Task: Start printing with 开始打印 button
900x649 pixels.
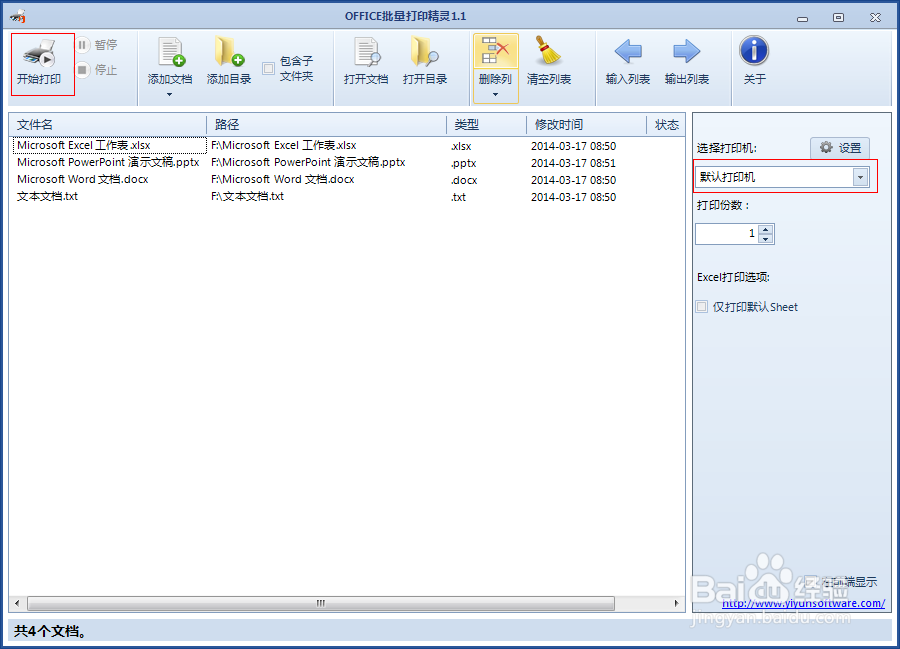Action: (40, 64)
